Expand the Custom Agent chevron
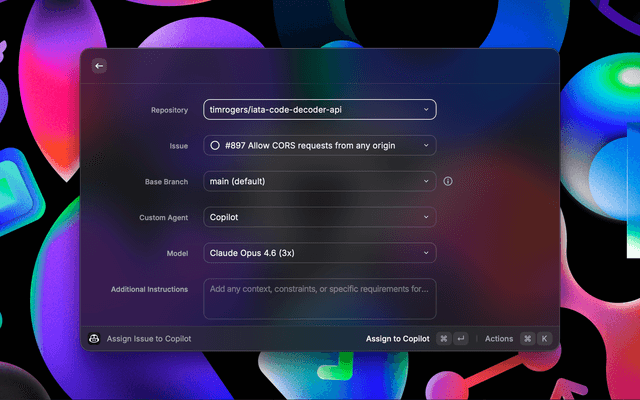The image size is (640, 400). click(x=426, y=217)
